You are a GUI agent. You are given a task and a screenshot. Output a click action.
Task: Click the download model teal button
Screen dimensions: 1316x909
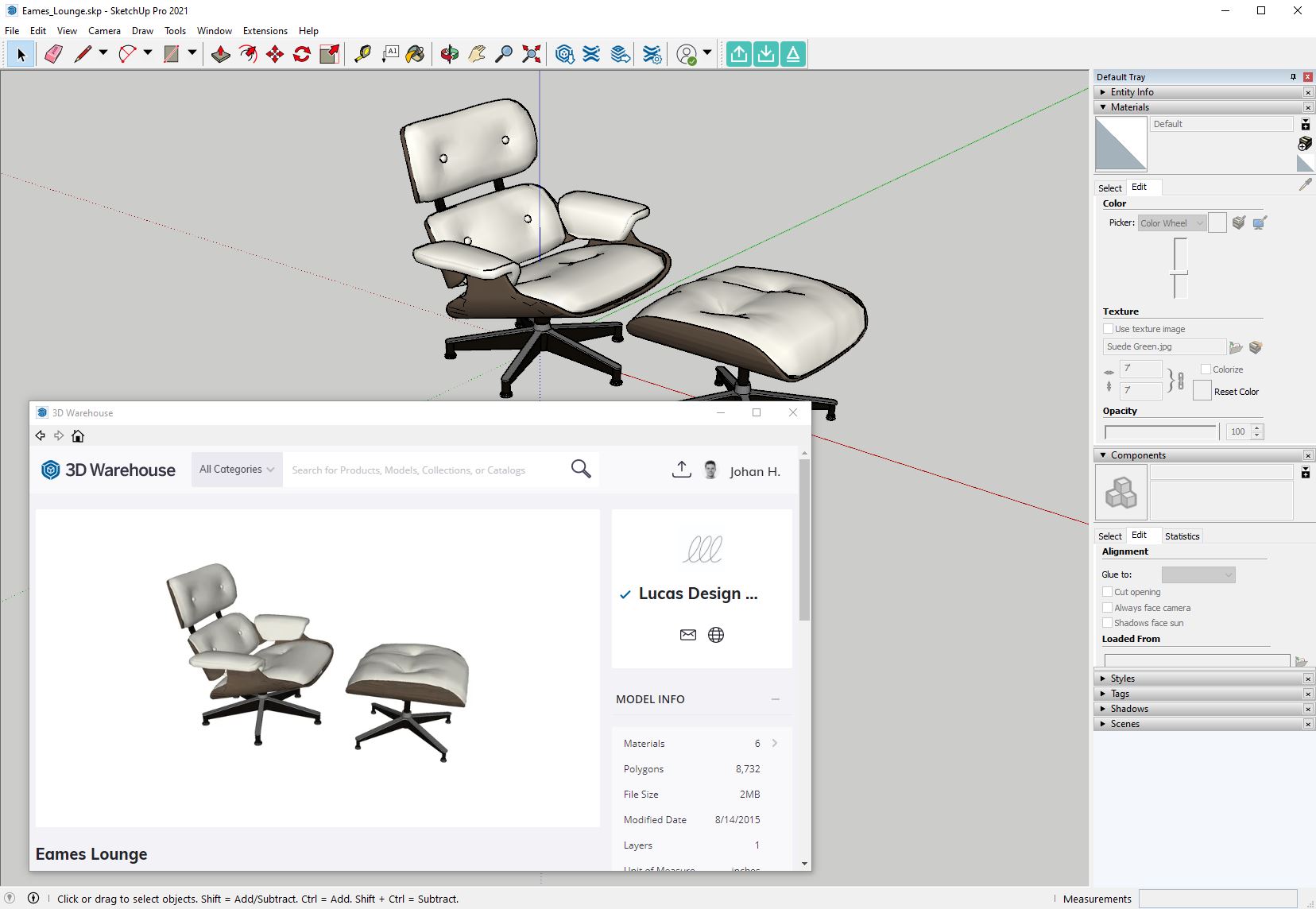tap(766, 54)
